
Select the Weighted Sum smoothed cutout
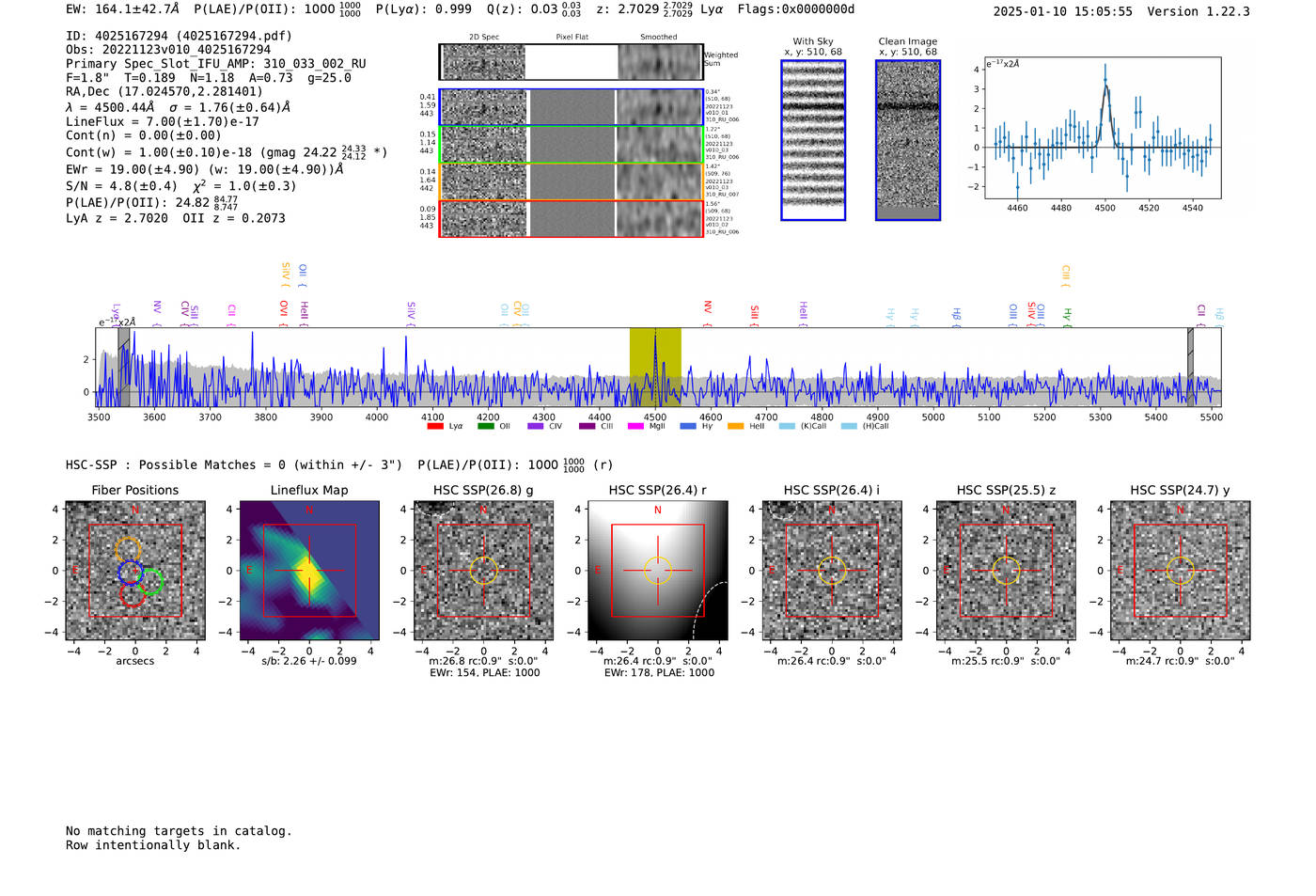click(x=659, y=62)
